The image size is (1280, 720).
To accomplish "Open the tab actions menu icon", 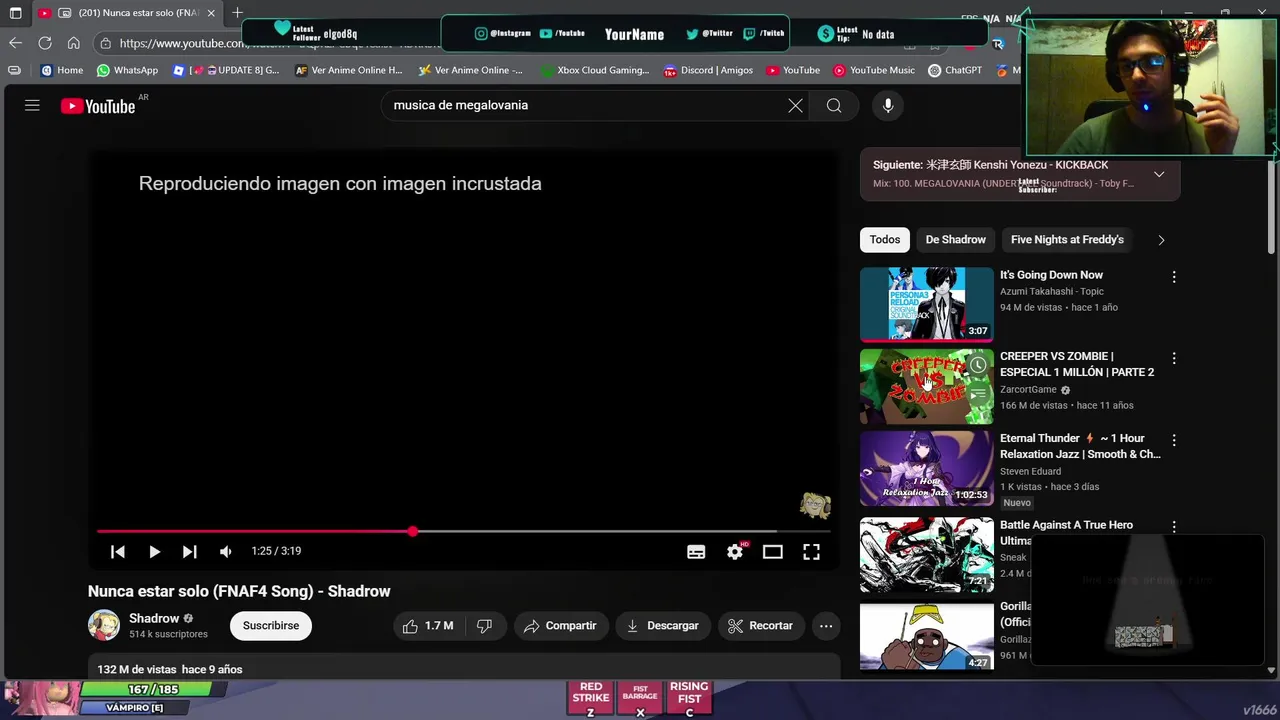I will 15,13.
